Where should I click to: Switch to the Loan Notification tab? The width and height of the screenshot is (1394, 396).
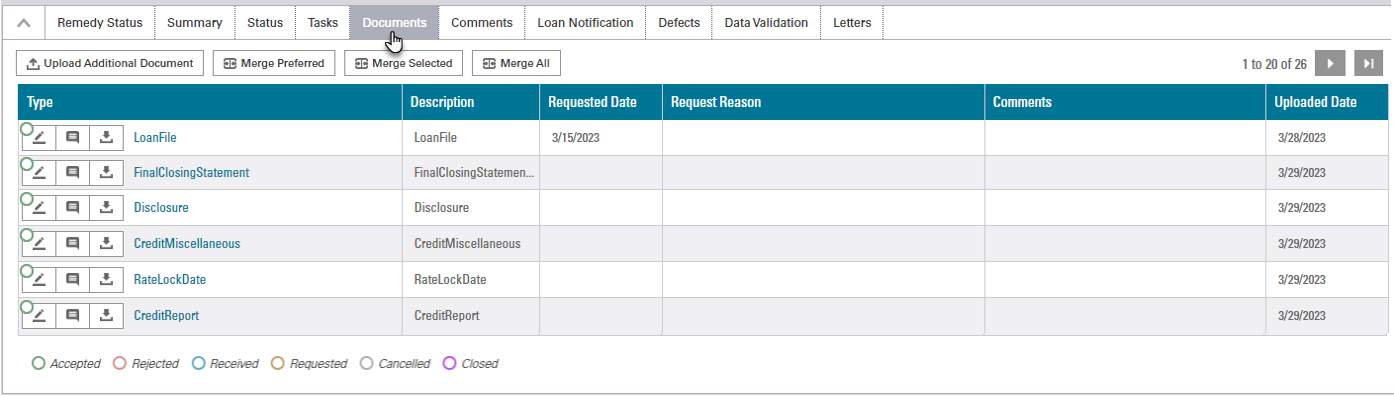585,23
